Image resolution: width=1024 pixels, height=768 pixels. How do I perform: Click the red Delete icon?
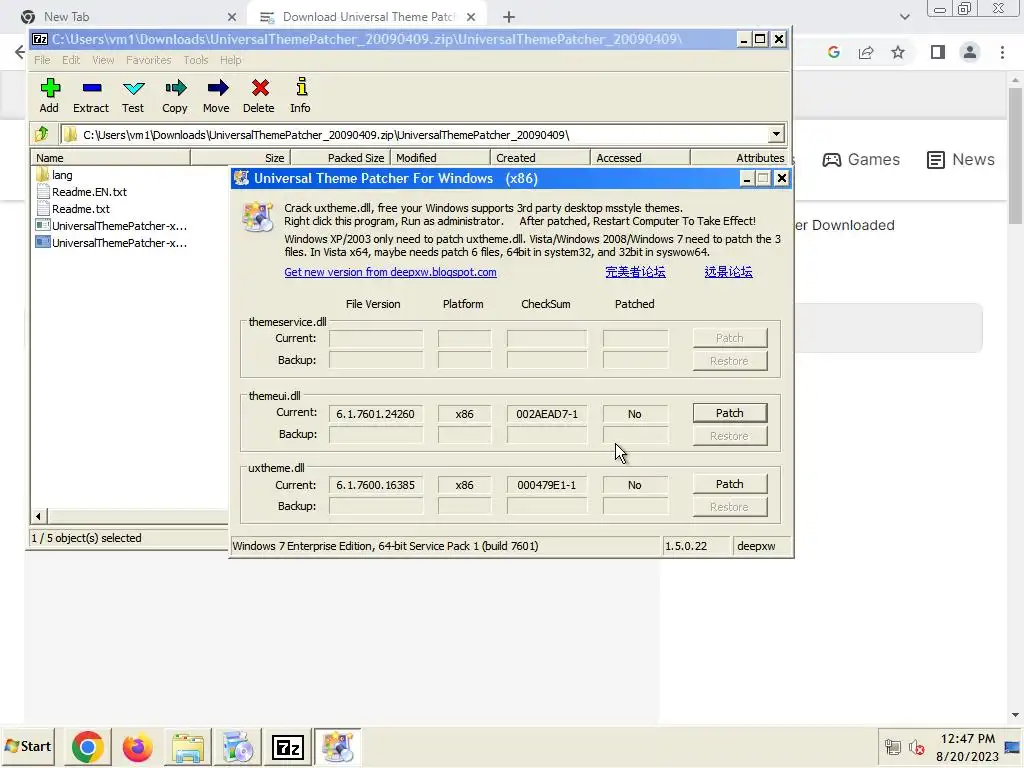[x=259, y=95]
